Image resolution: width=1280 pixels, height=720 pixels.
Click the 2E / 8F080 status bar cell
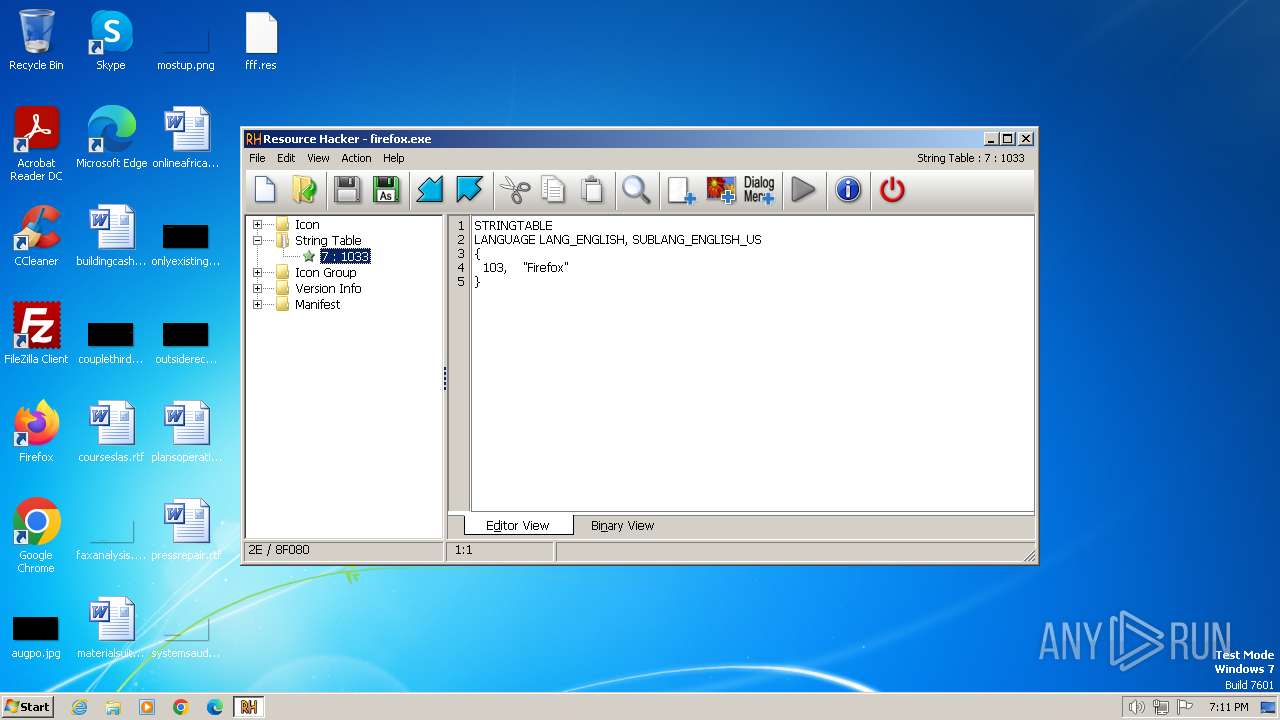pyautogui.click(x=344, y=551)
